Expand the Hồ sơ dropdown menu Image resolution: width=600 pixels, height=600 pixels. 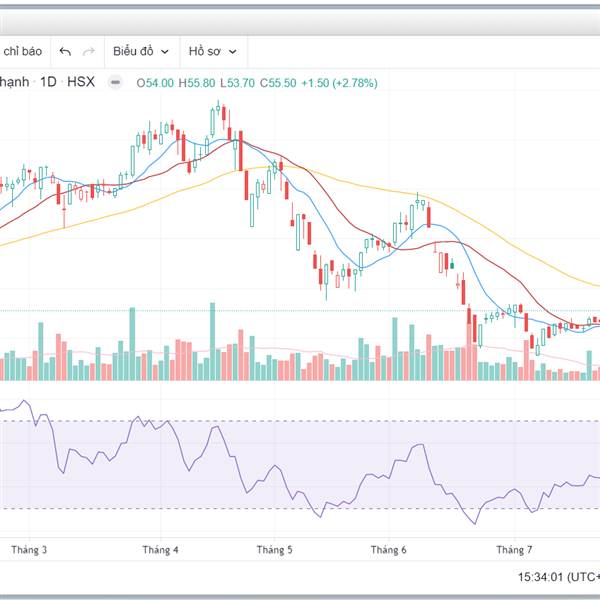[x=212, y=51]
